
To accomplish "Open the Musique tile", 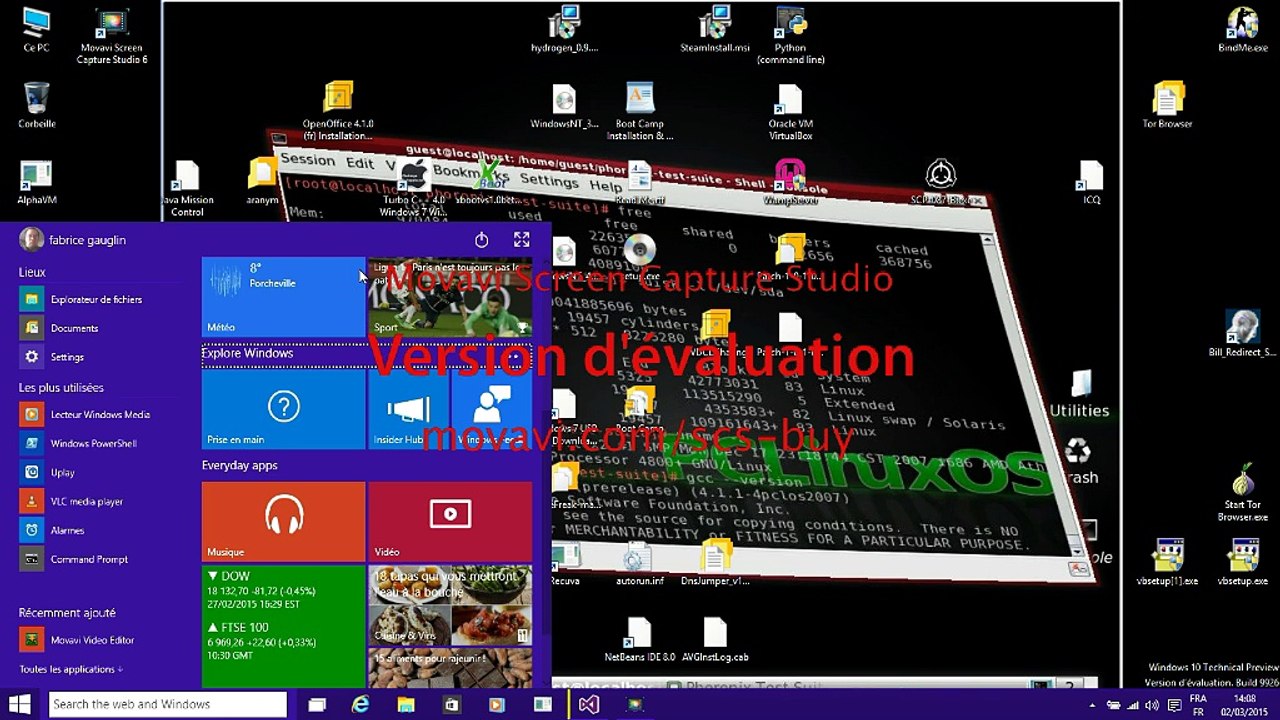I will (x=283, y=521).
